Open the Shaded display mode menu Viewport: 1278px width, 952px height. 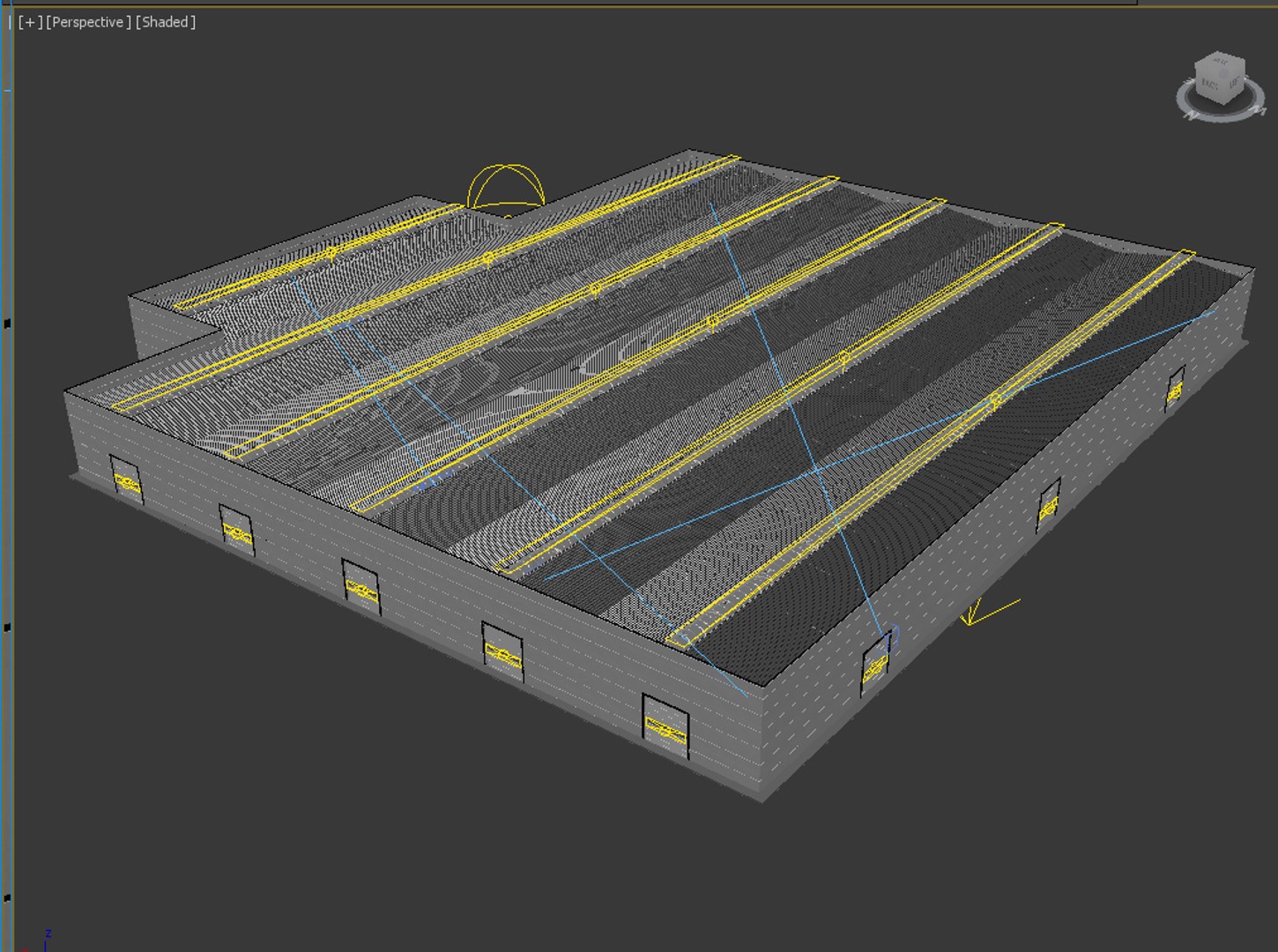166,22
